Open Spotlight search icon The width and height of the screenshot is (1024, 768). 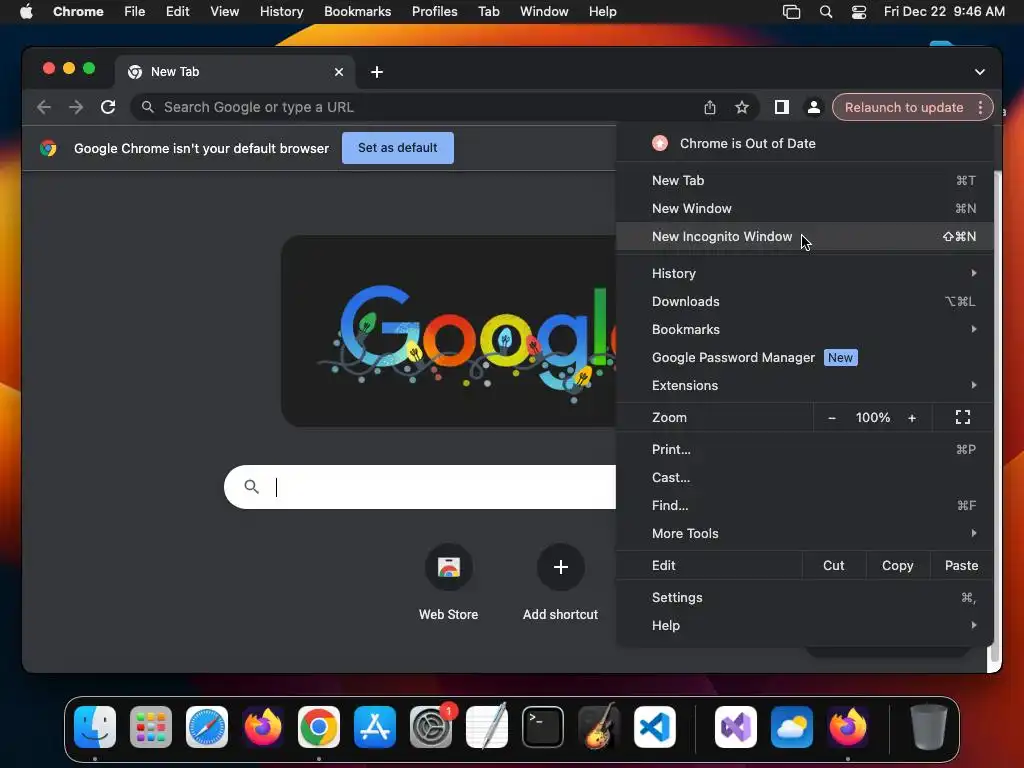825,12
